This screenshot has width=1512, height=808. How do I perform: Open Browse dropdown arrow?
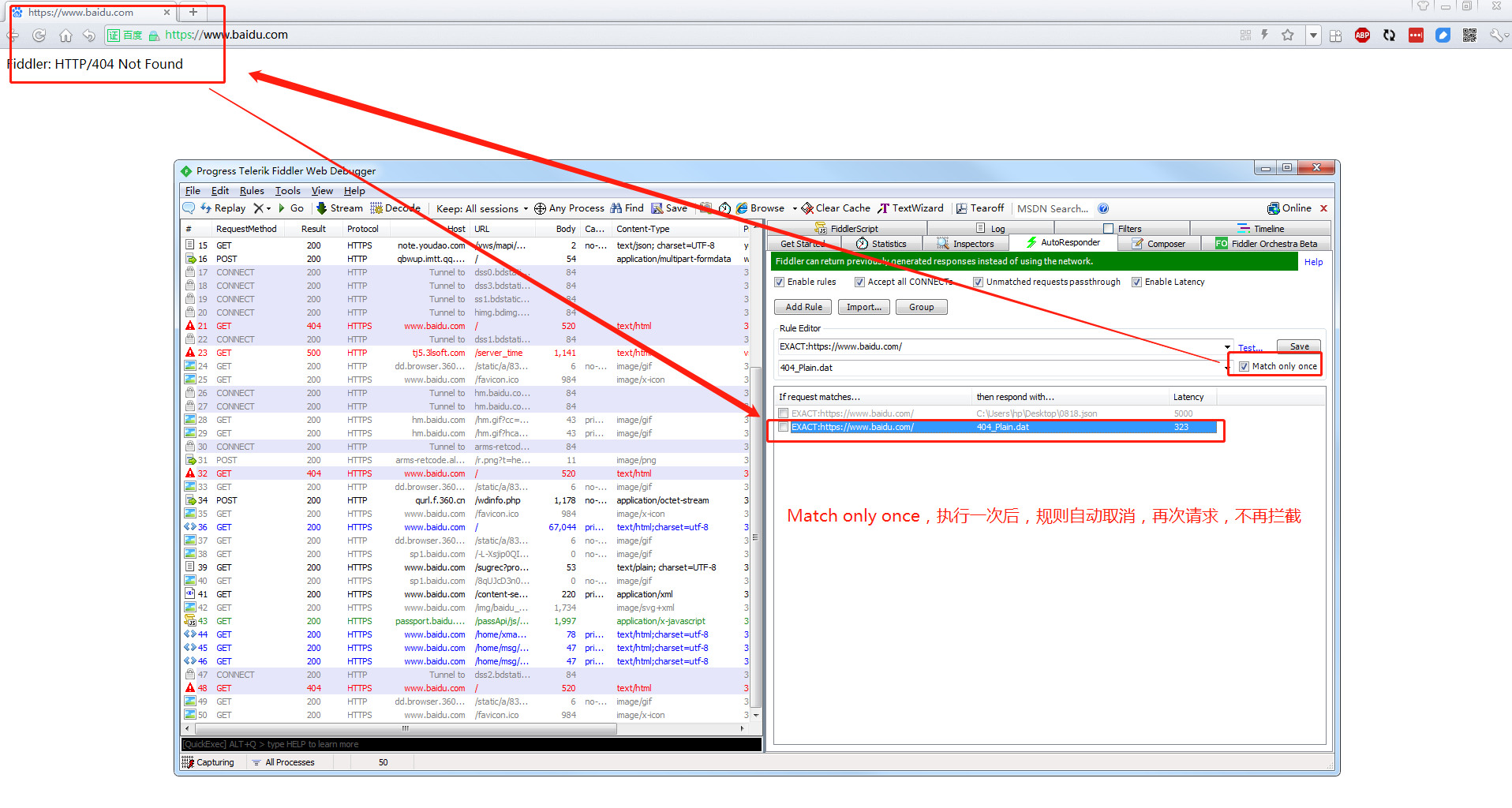pyautogui.click(x=795, y=208)
